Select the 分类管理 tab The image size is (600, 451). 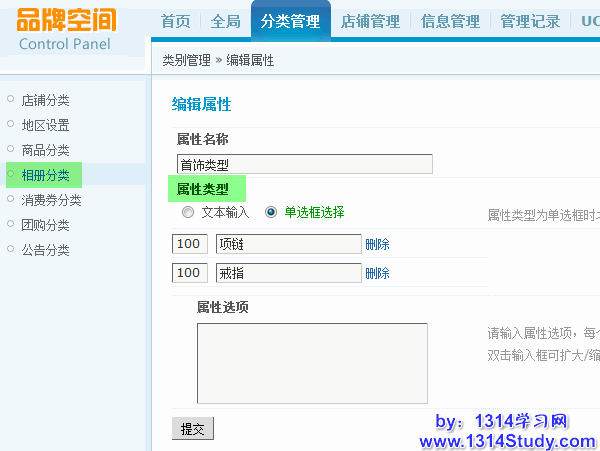coord(290,22)
